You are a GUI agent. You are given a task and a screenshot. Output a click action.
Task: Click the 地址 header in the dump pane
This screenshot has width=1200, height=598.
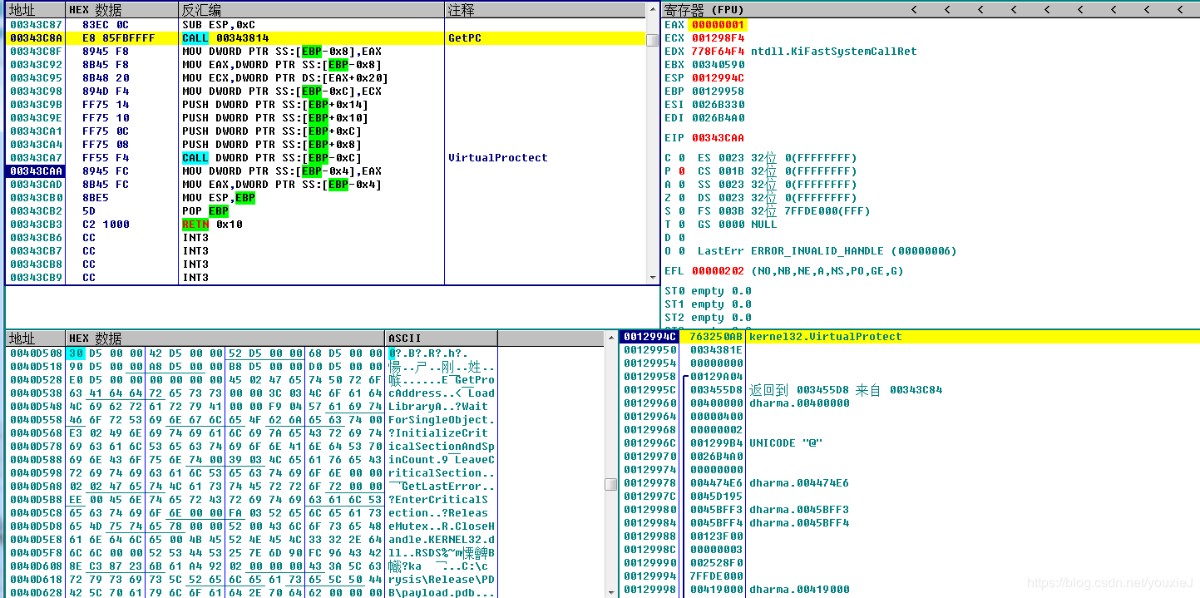click(x=35, y=338)
